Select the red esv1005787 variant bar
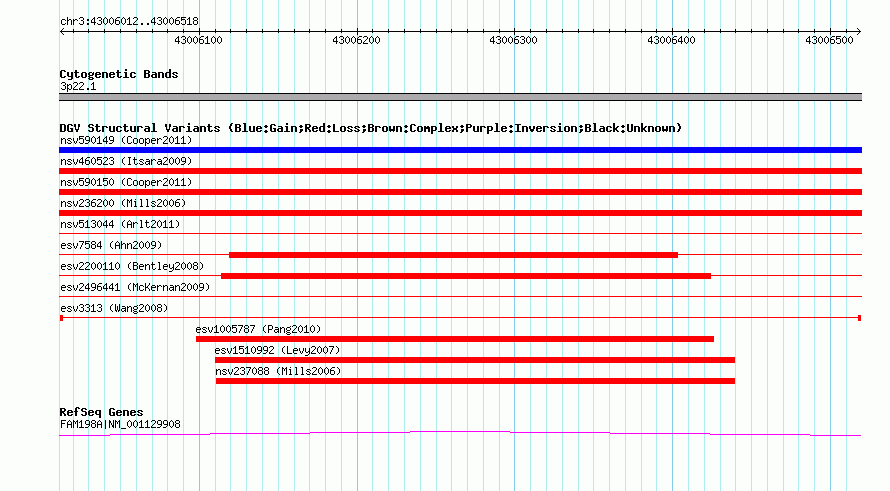 point(455,339)
